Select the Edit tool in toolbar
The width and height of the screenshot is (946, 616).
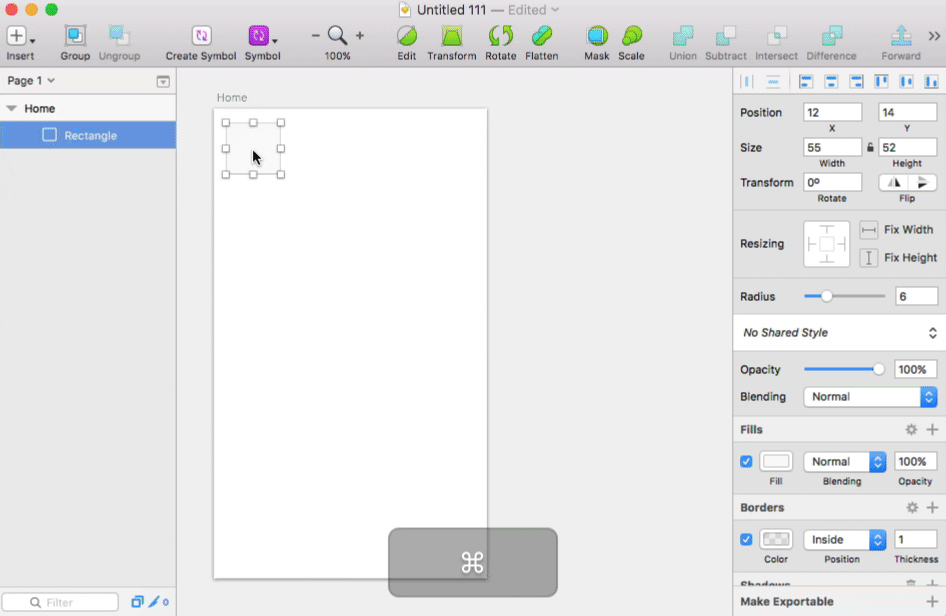point(406,37)
